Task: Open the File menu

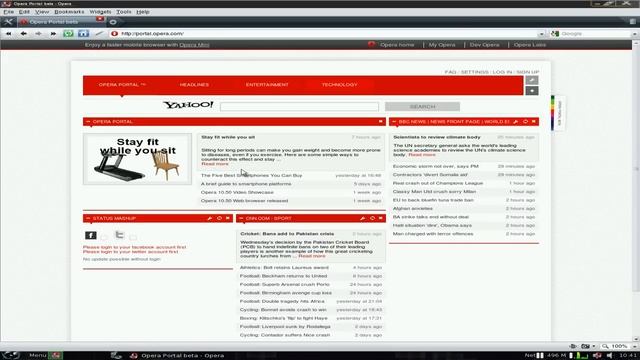Action: point(9,12)
